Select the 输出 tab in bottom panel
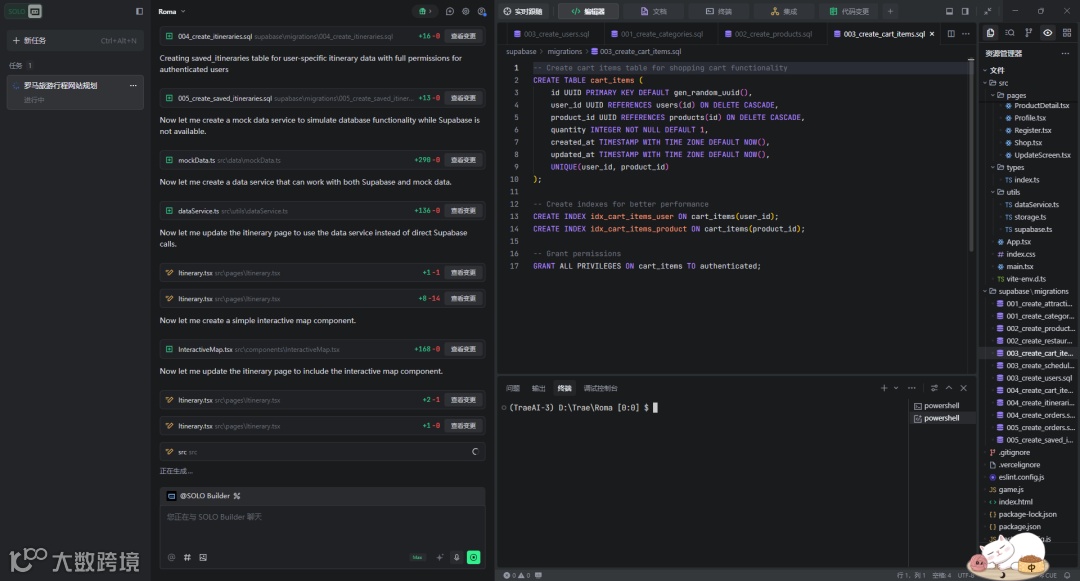Image resolution: width=1080 pixels, height=581 pixels. [x=538, y=388]
